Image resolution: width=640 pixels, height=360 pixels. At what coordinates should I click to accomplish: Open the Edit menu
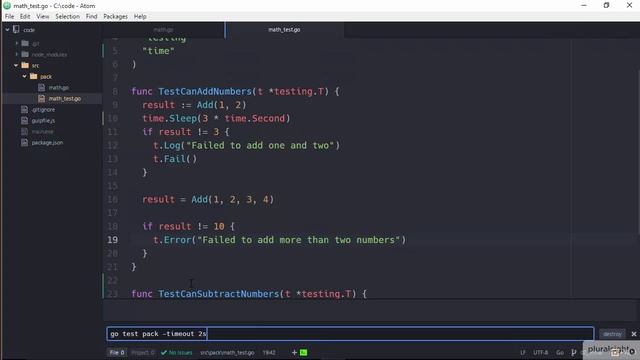pyautogui.click(x=25, y=16)
